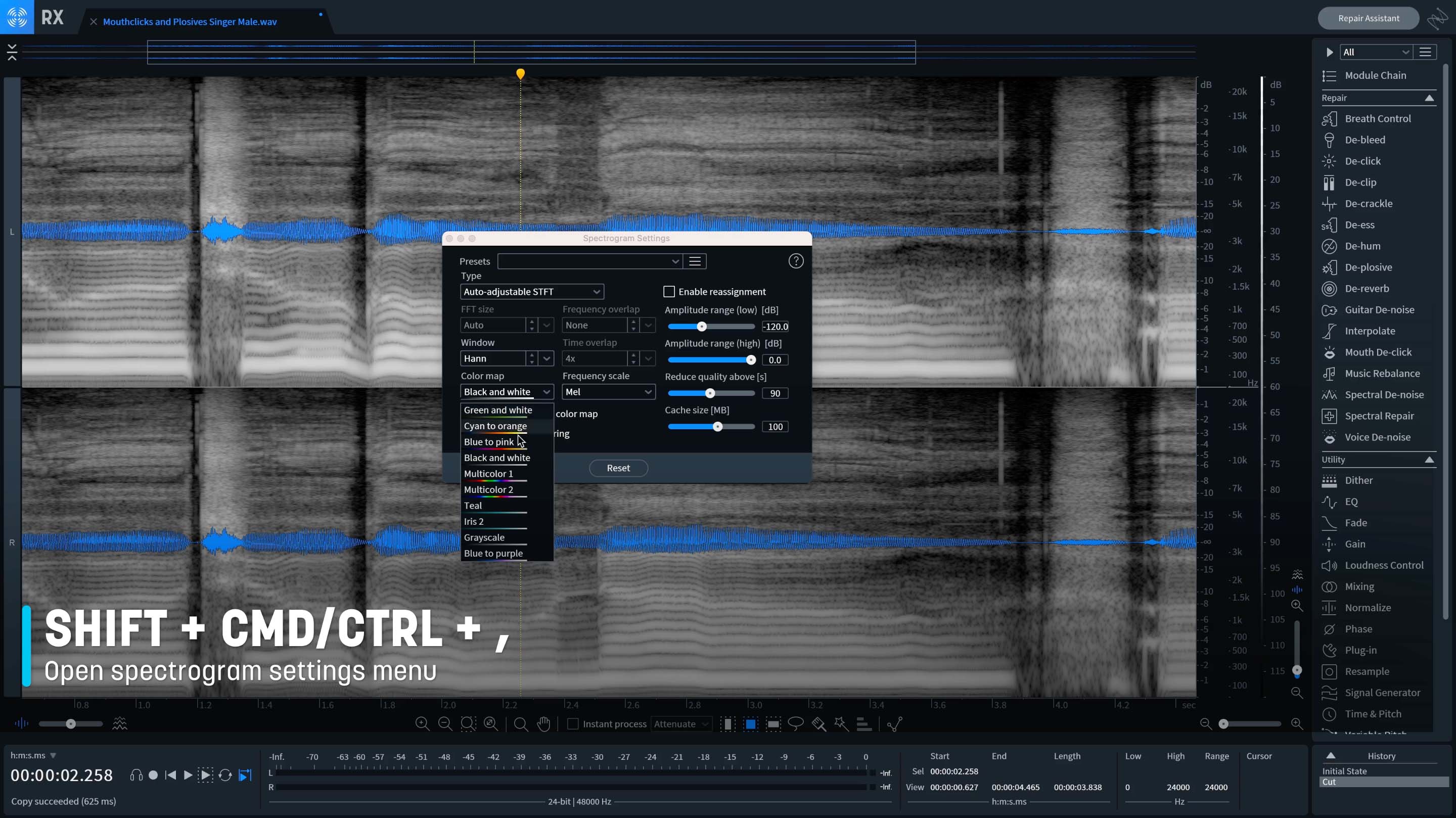Open the De-click module

[x=1362, y=161]
